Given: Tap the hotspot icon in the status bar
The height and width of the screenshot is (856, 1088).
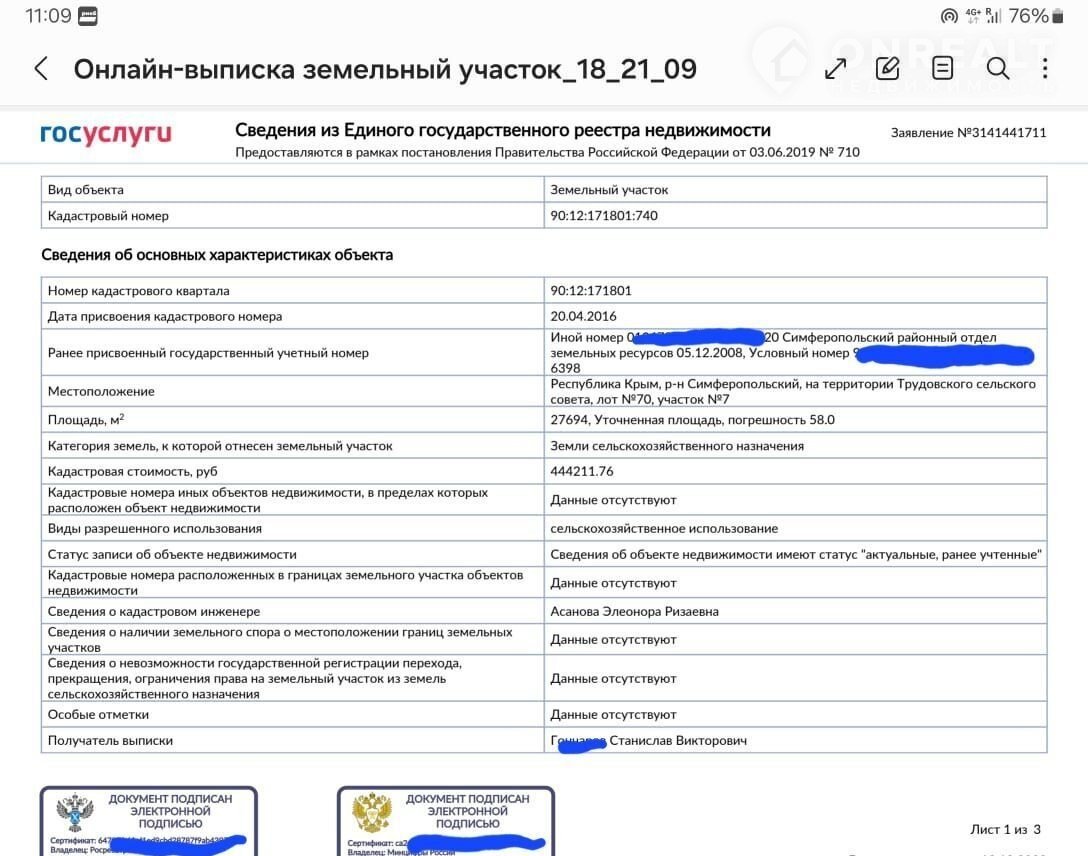Looking at the screenshot, I should [949, 16].
